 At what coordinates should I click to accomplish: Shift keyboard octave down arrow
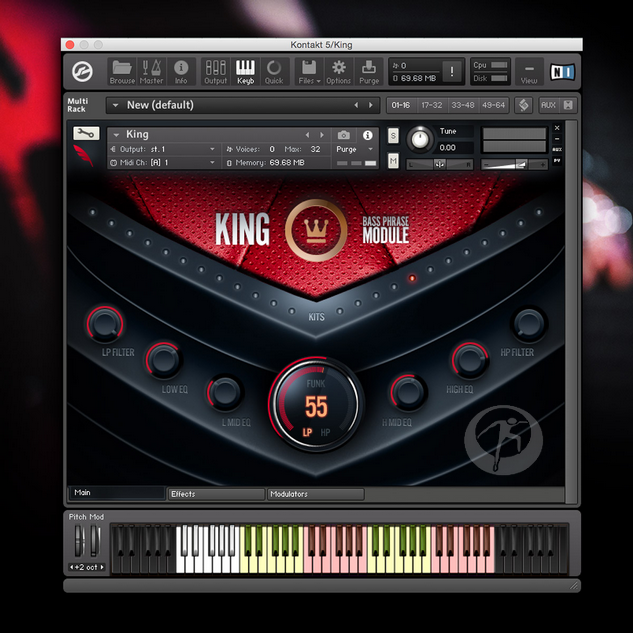pos(72,567)
